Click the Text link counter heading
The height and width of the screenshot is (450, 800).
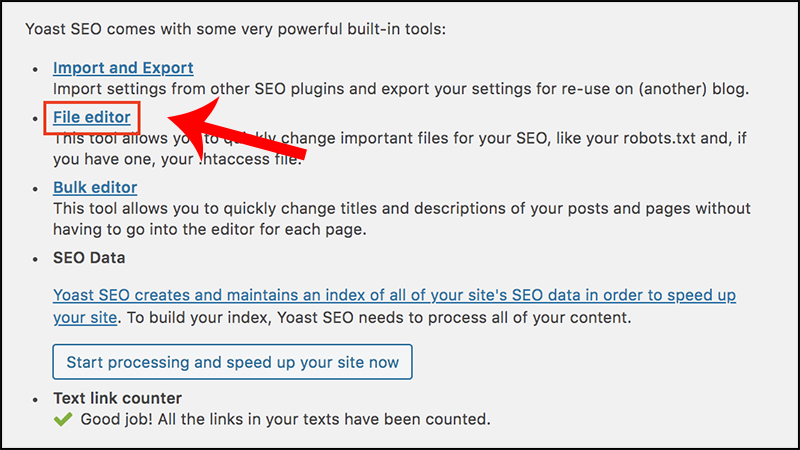(x=117, y=398)
